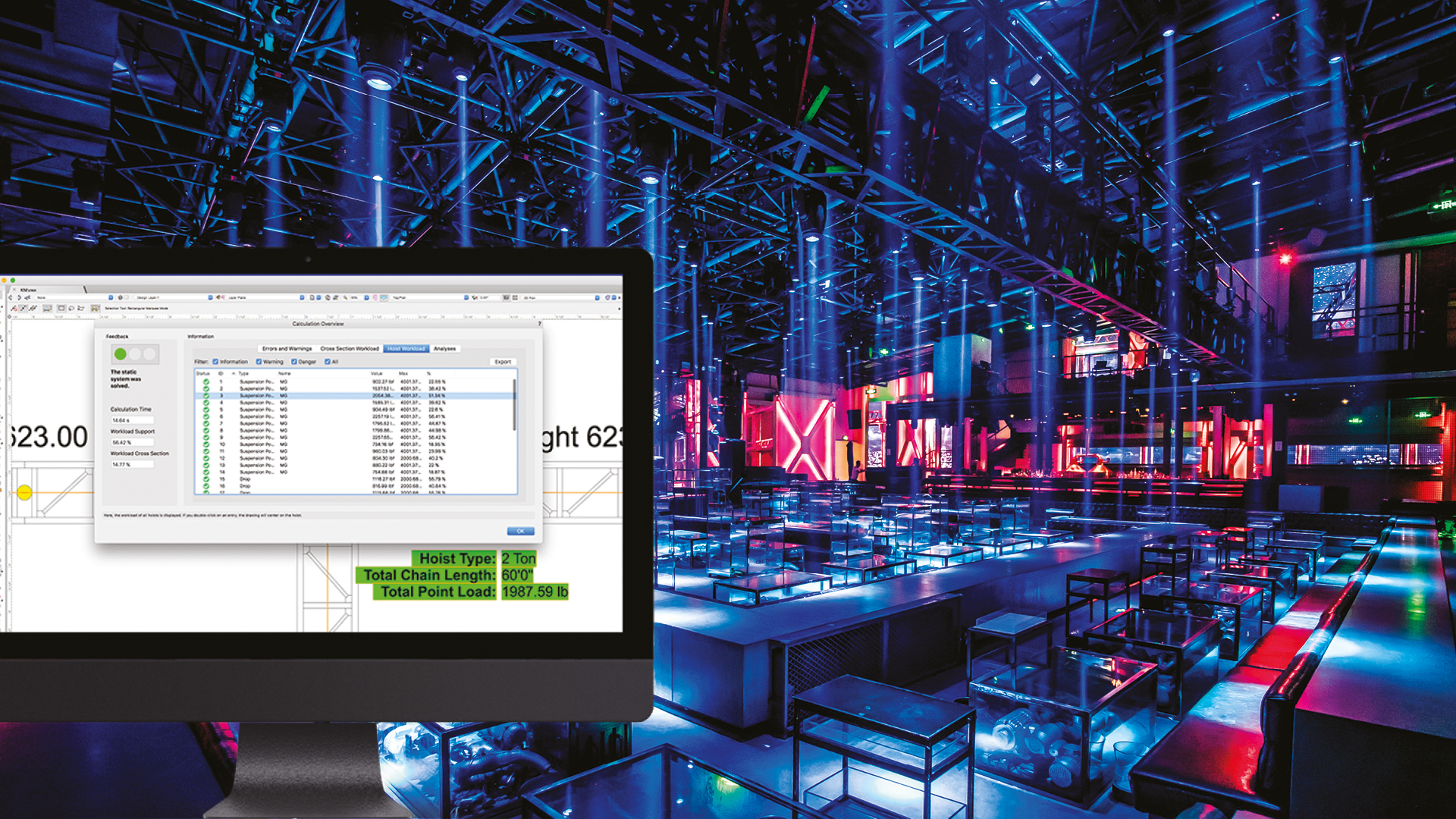
Task: Uncheck the Information filter checkbox
Action: 216,362
